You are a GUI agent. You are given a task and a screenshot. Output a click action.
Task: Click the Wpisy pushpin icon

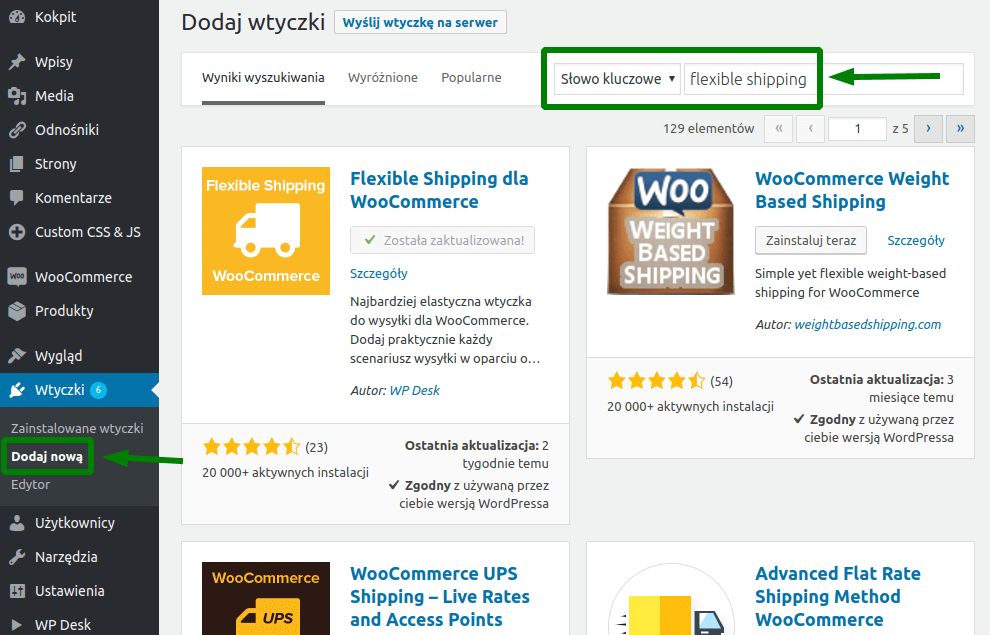pos(17,62)
